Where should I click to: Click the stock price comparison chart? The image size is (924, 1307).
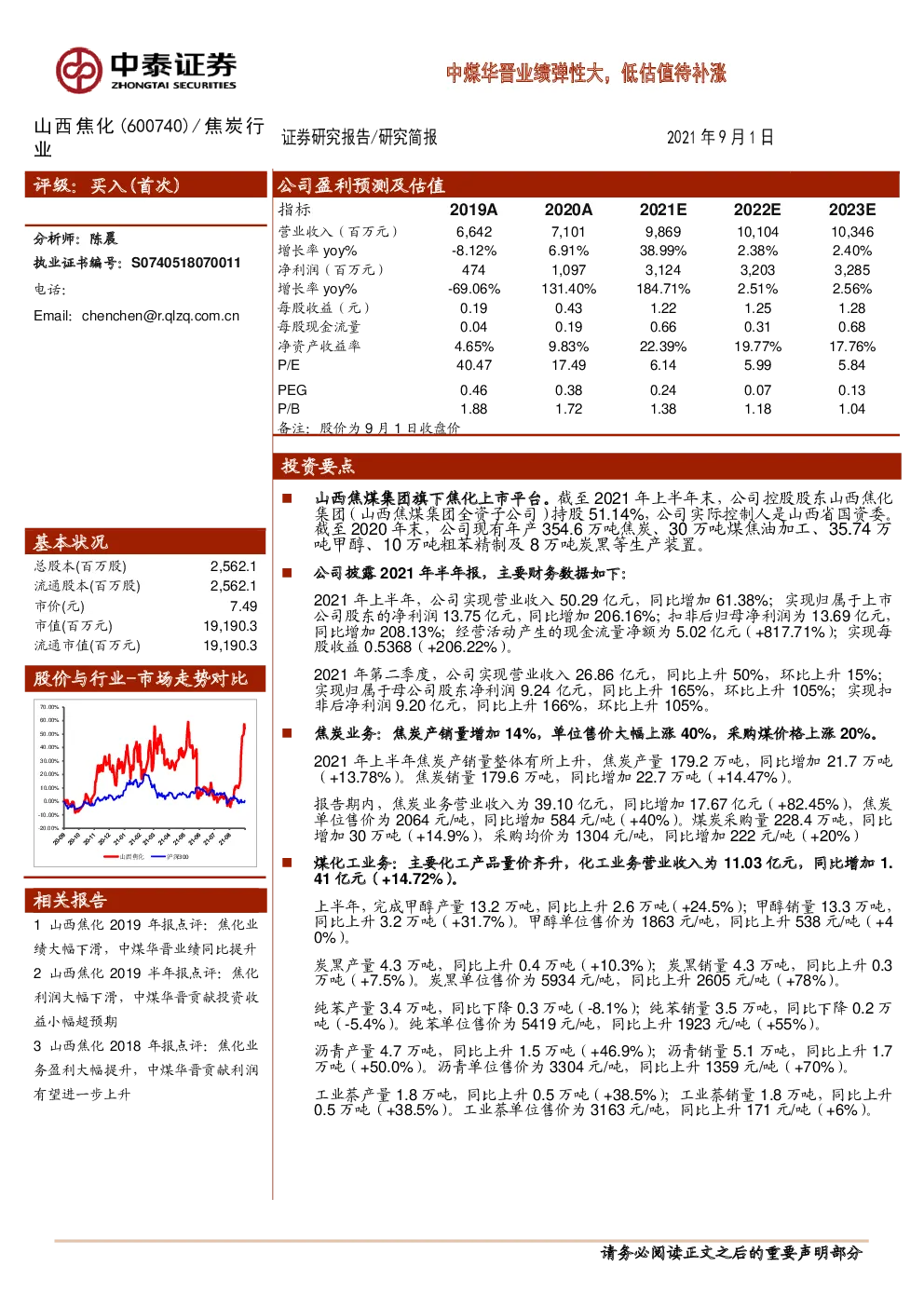tap(143, 781)
